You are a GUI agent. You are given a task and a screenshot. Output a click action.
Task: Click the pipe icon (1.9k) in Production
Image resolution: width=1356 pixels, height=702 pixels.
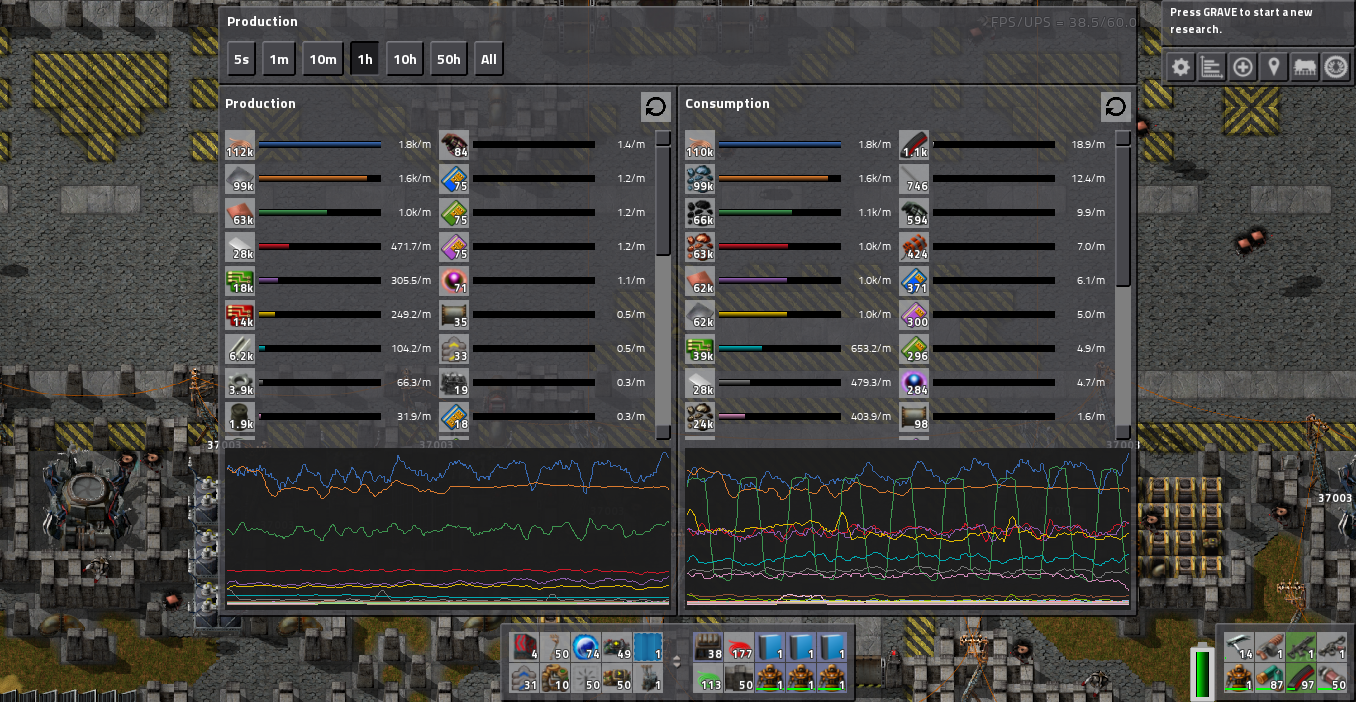pos(240,417)
